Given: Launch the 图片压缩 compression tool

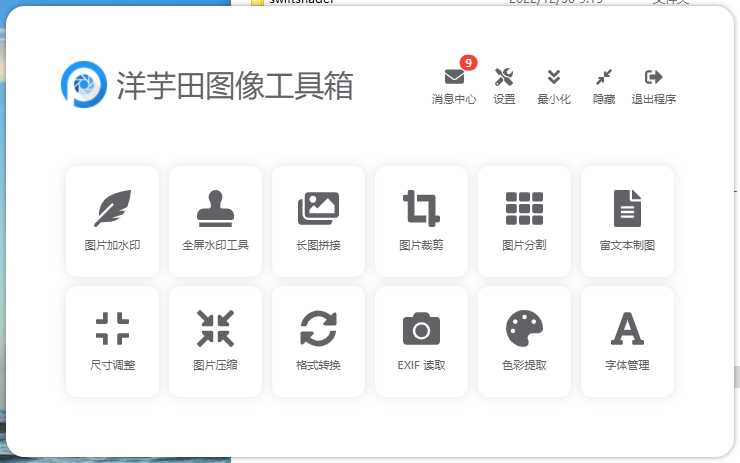Looking at the screenshot, I should click(215, 341).
